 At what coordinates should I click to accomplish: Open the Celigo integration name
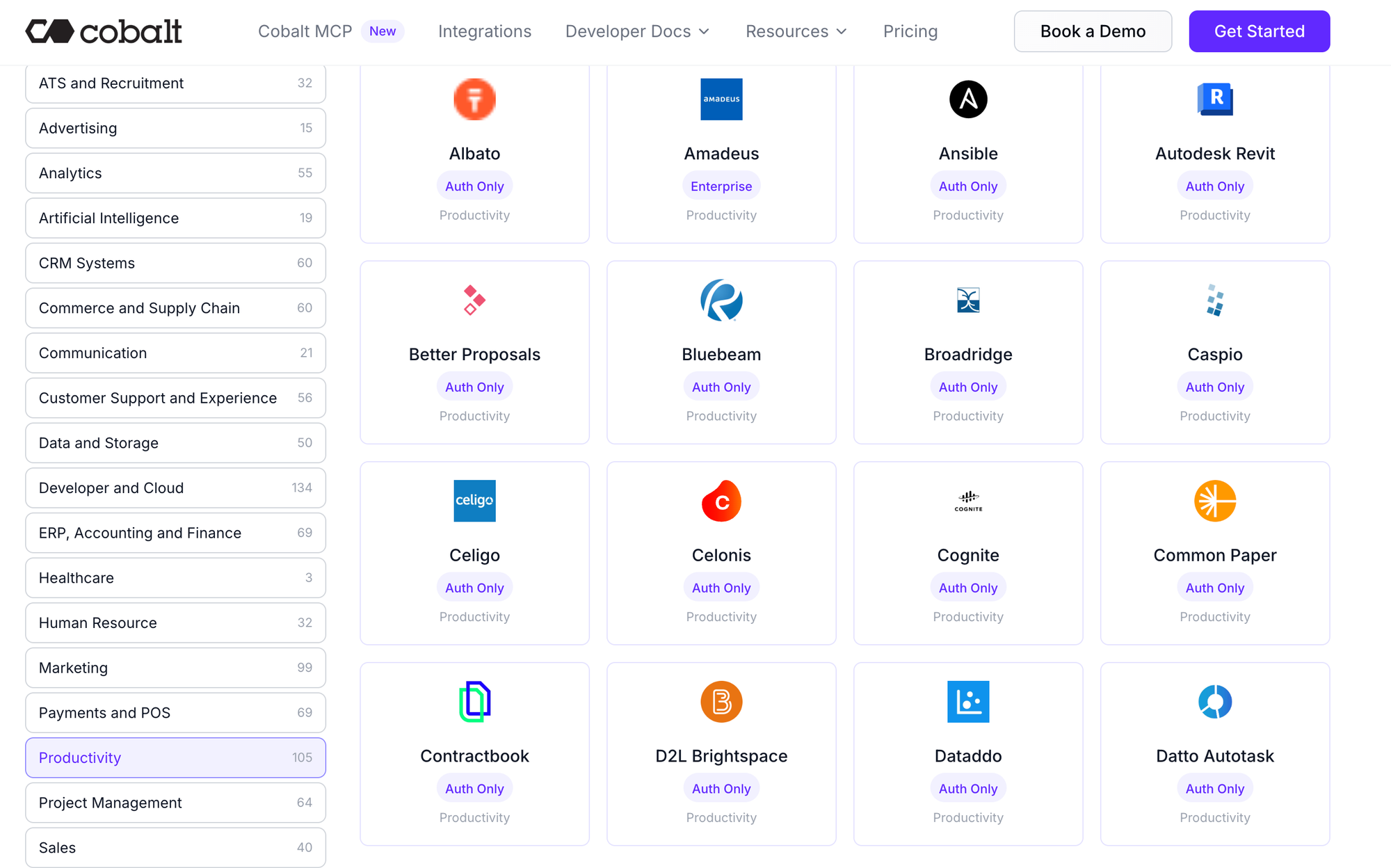pyautogui.click(x=474, y=555)
